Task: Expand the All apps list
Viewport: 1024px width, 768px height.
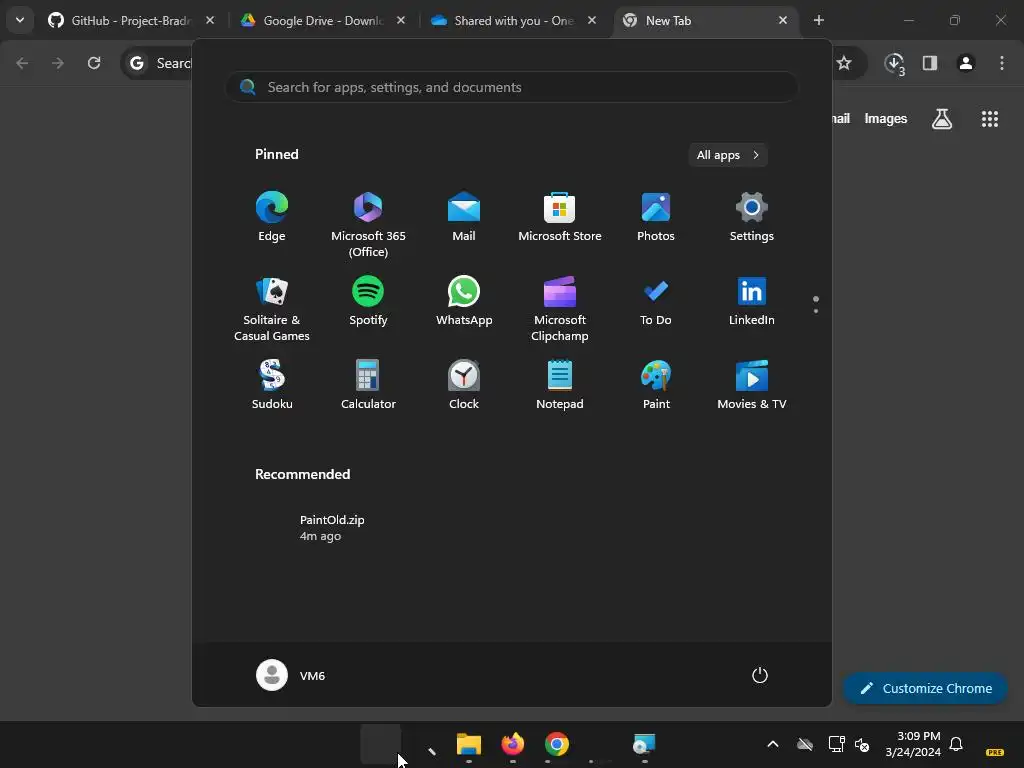Action: pos(728,155)
